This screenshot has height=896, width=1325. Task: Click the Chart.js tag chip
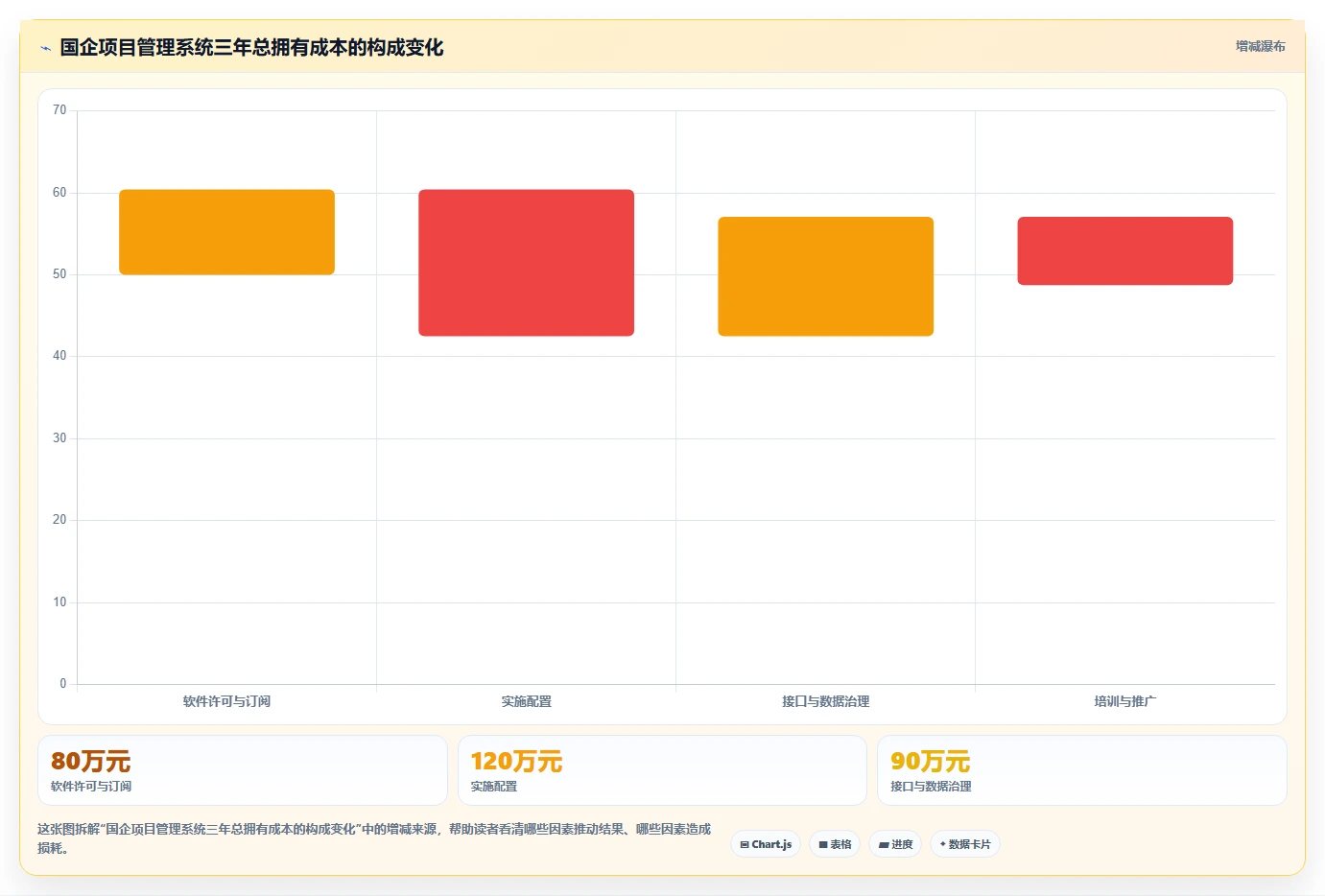tap(766, 844)
